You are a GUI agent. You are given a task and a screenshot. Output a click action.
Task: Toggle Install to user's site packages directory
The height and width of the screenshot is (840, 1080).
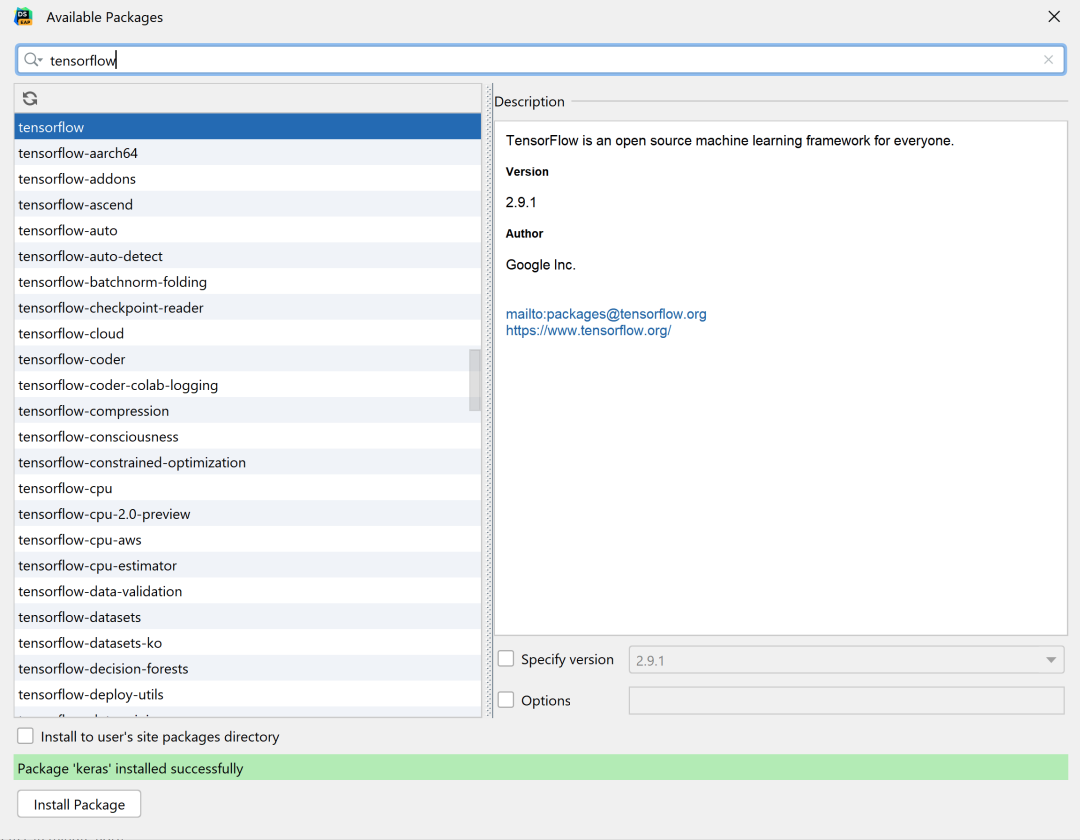(x=25, y=736)
